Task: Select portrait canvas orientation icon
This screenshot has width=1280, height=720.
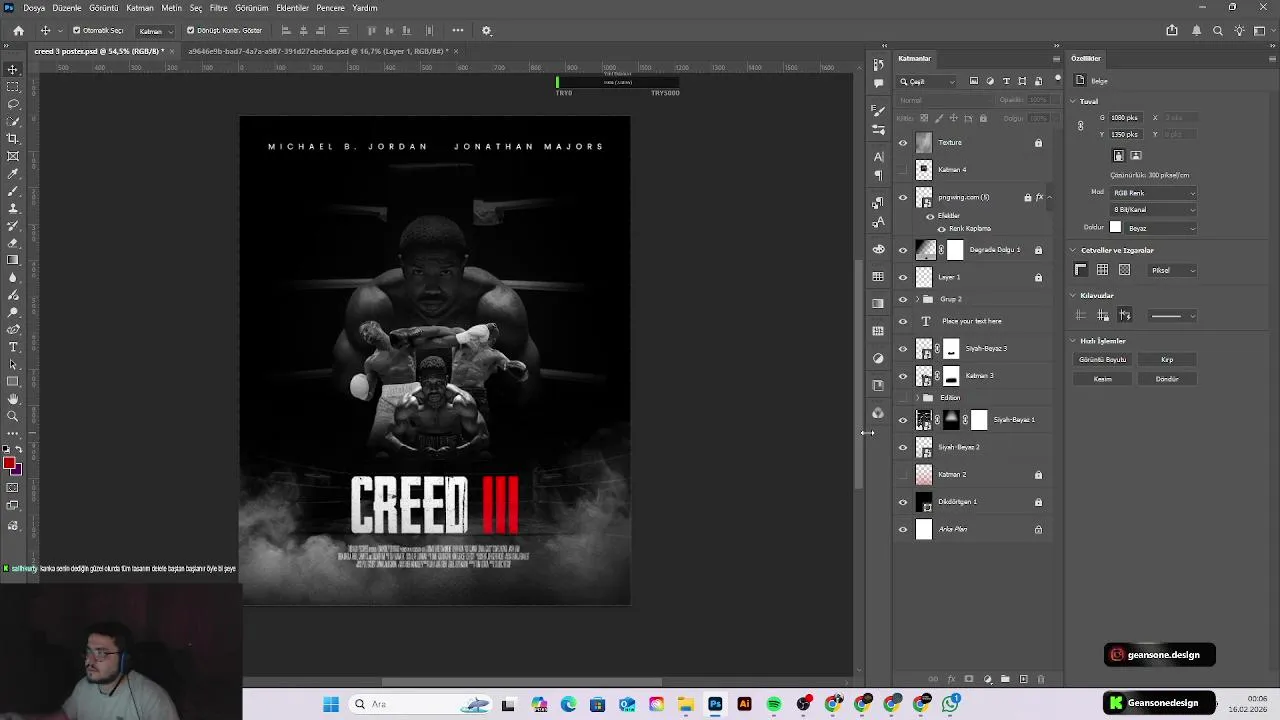Action: click(x=1119, y=156)
